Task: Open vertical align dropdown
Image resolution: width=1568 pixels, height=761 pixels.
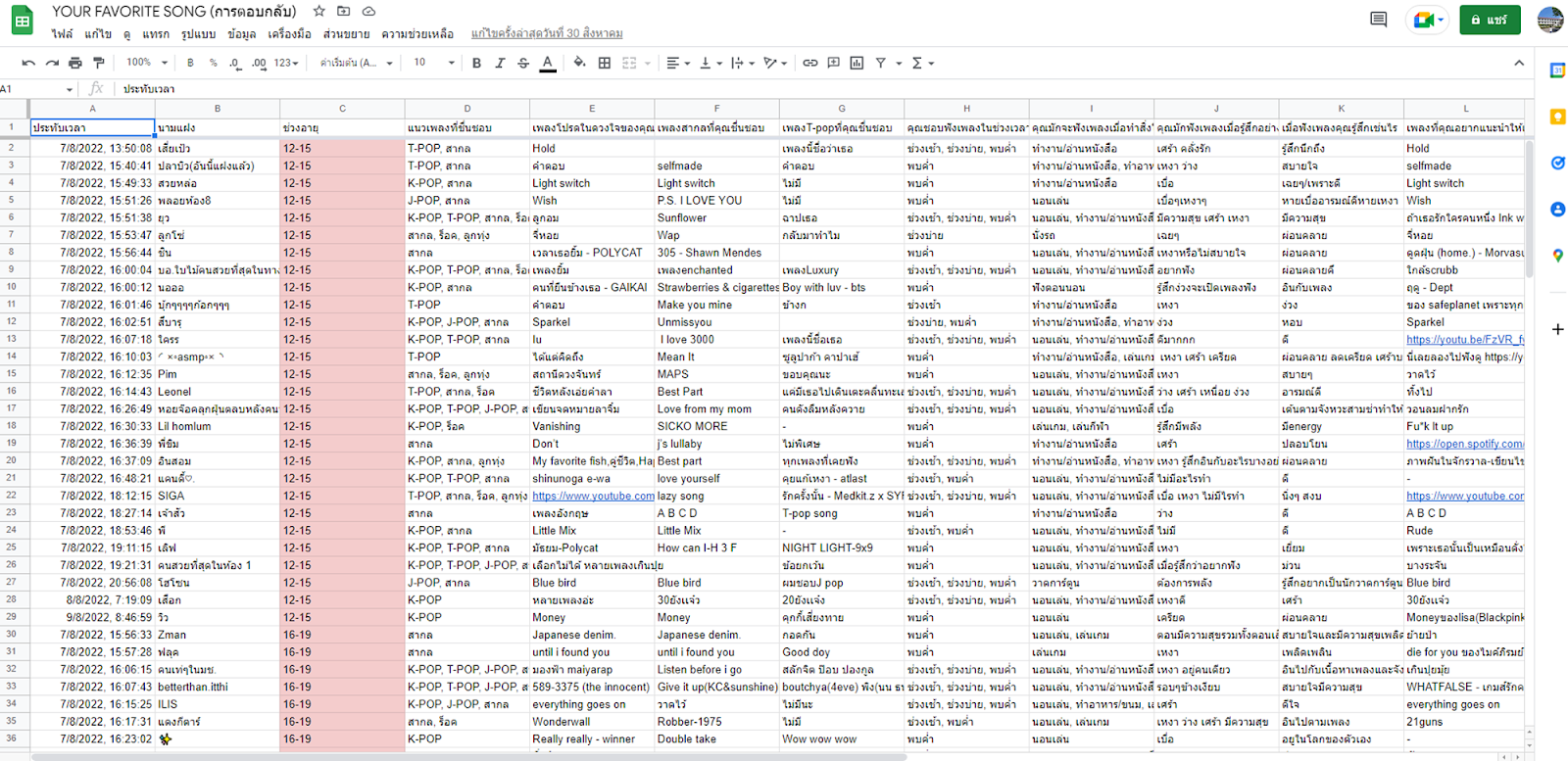Action: (711, 63)
